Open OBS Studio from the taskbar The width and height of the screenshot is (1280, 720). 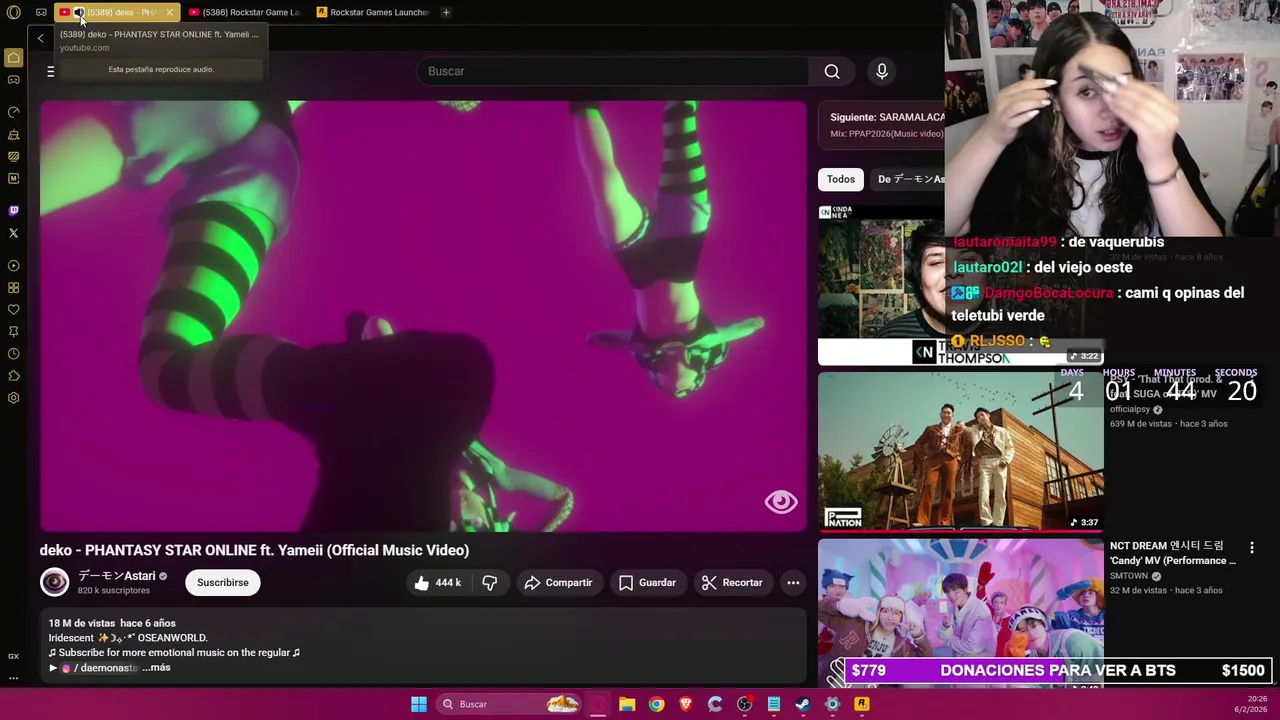click(744, 704)
